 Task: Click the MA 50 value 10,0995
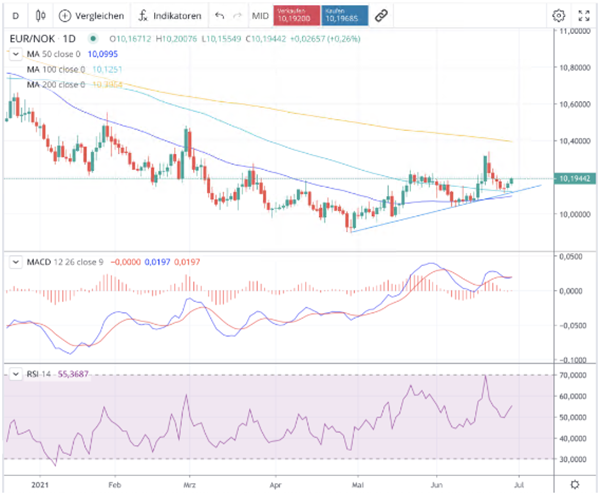(103, 54)
